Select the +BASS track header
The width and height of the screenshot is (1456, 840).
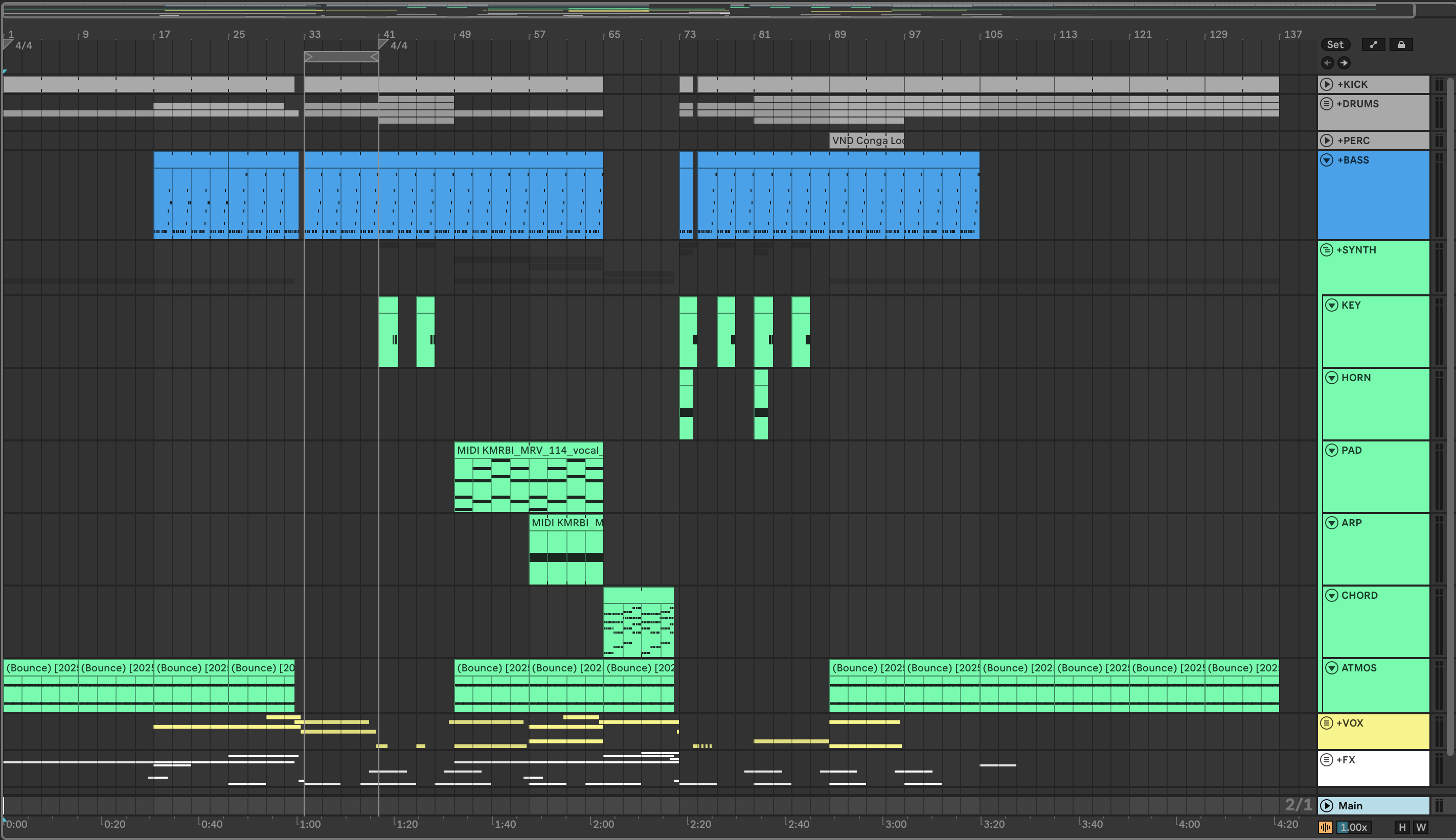click(1374, 196)
